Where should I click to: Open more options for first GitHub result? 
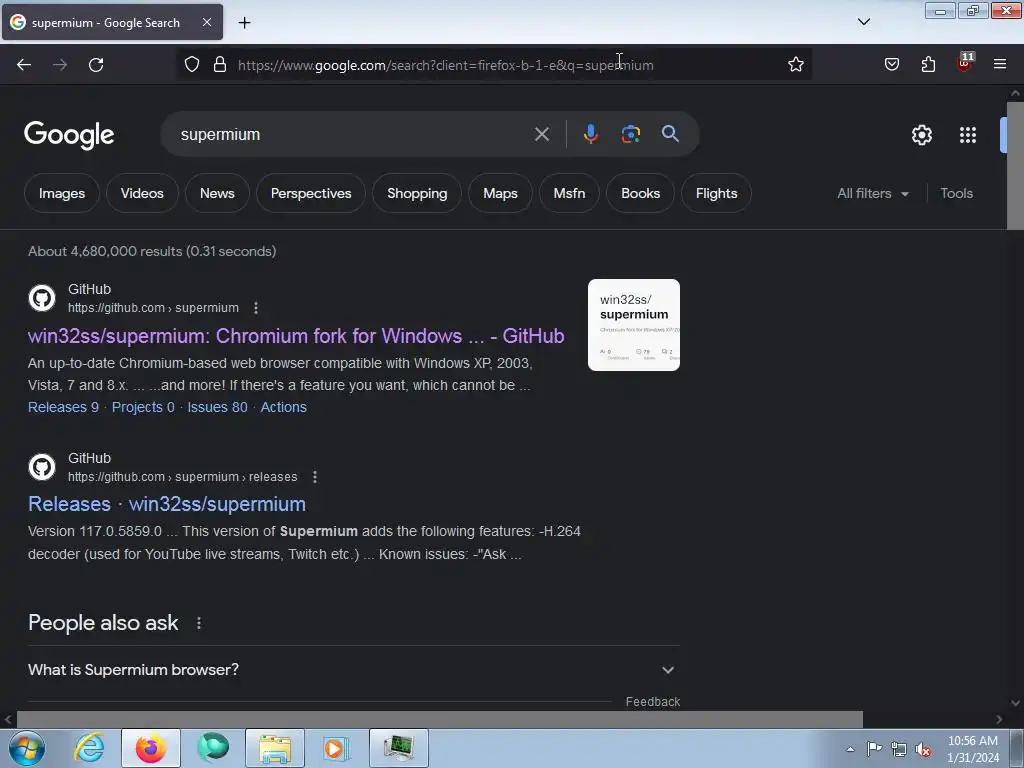[255, 308]
